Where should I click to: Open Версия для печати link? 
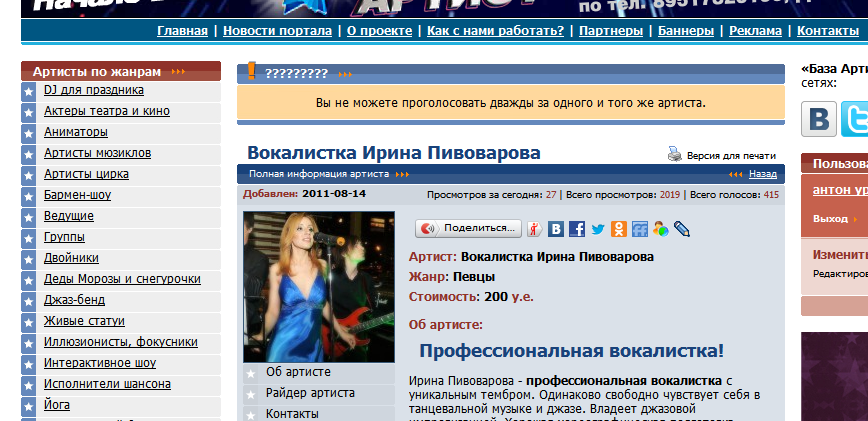[731, 156]
